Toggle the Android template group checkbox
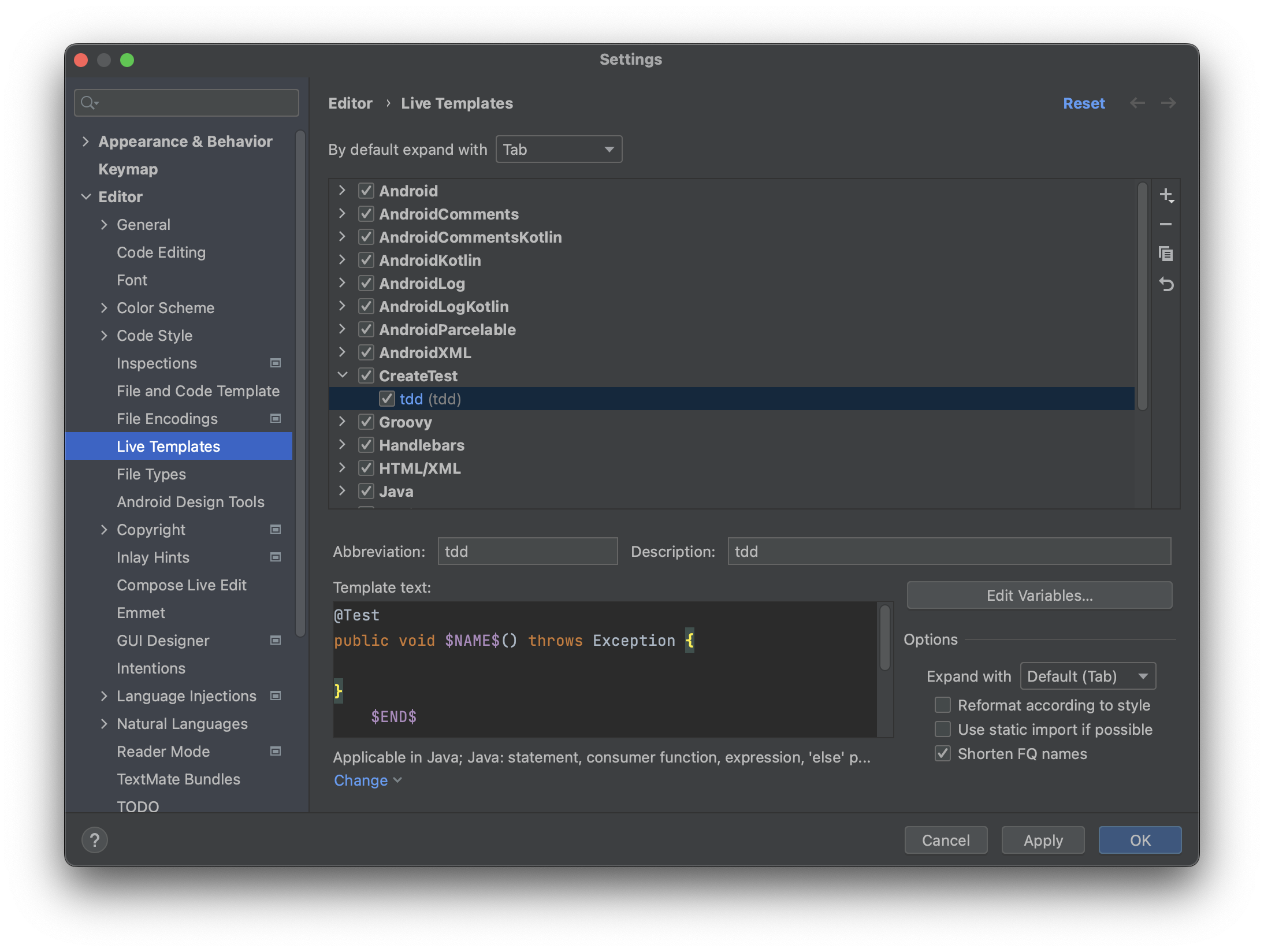The height and width of the screenshot is (952, 1264). (366, 191)
